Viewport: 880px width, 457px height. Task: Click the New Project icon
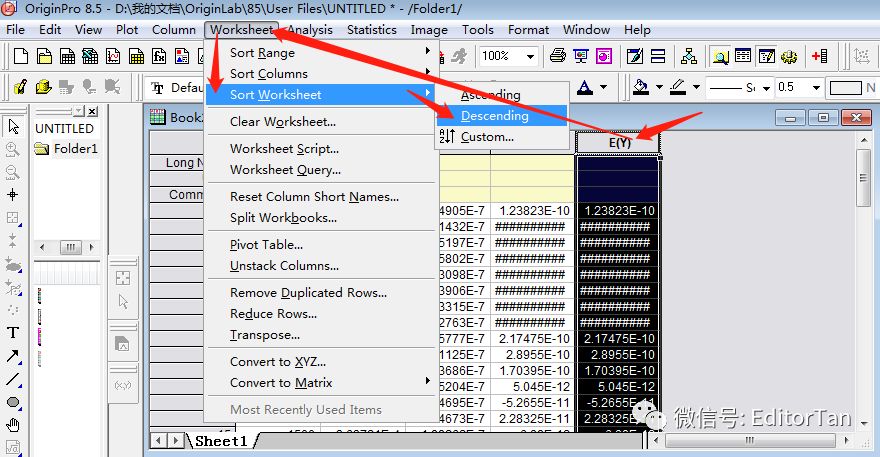tap(21, 56)
